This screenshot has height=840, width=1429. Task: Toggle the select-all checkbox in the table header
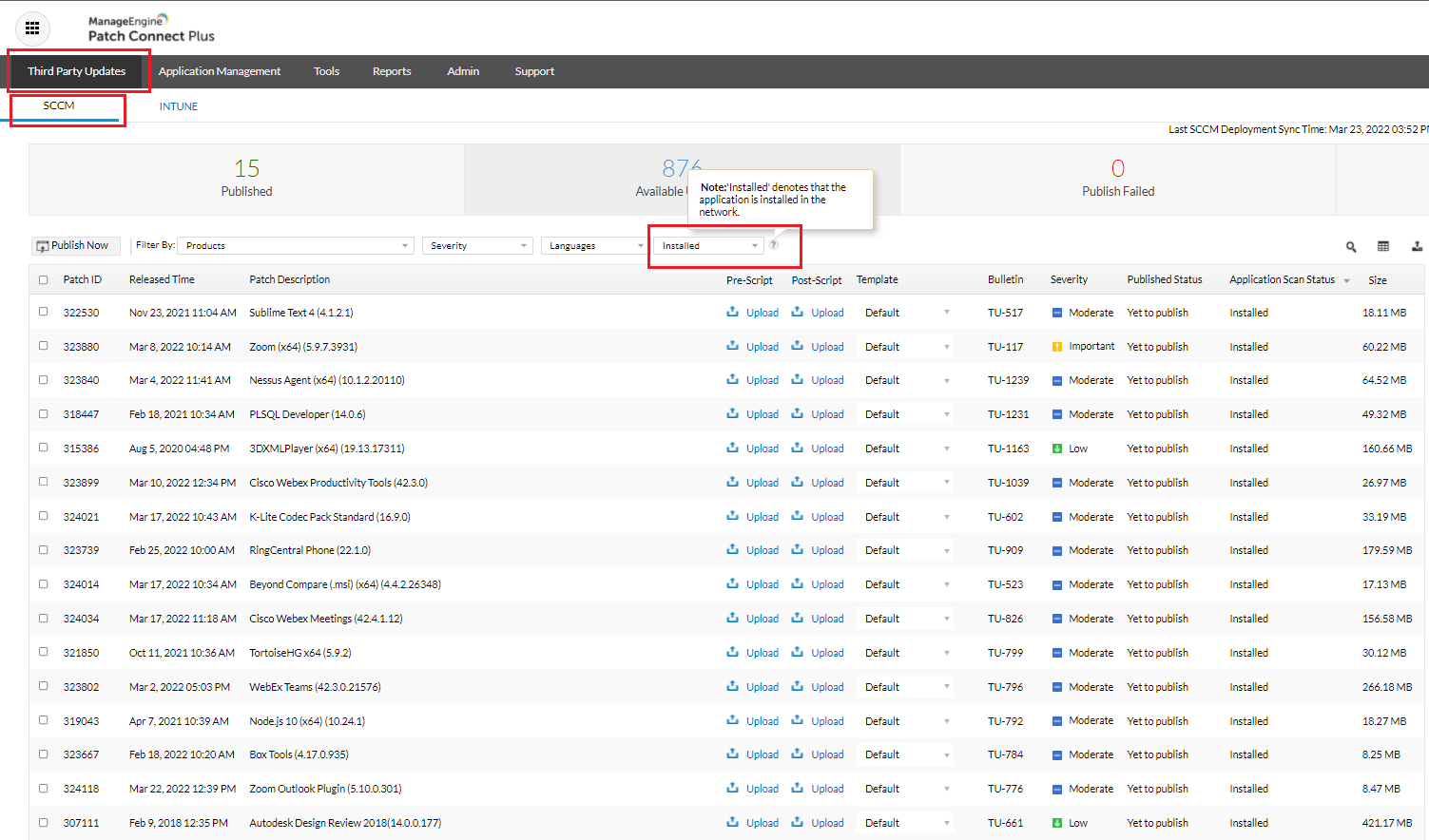[43, 279]
